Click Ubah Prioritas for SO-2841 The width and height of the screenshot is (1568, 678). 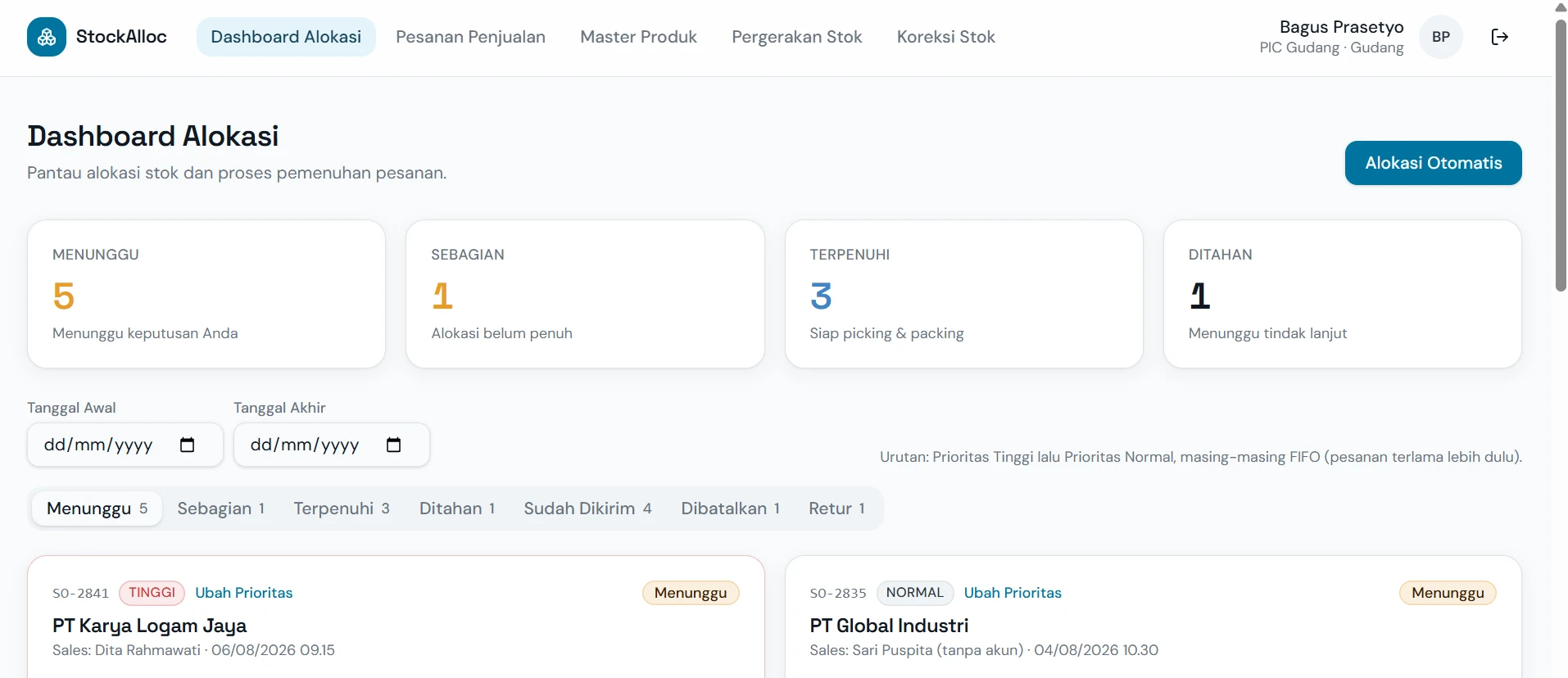pos(243,593)
